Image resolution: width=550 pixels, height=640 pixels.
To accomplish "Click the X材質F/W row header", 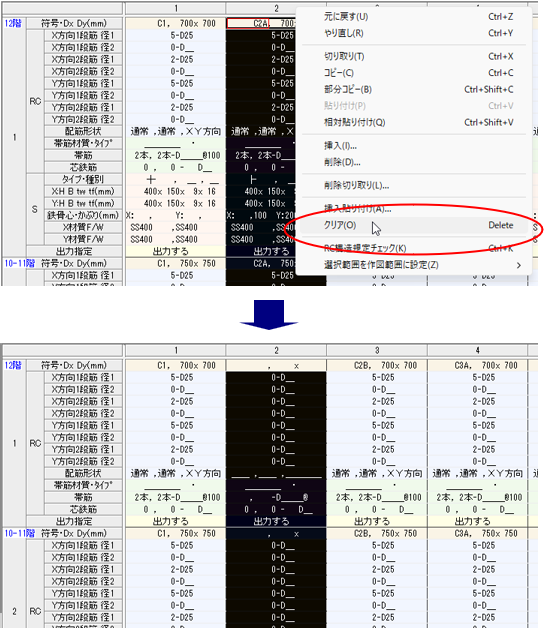I will coord(83,227).
